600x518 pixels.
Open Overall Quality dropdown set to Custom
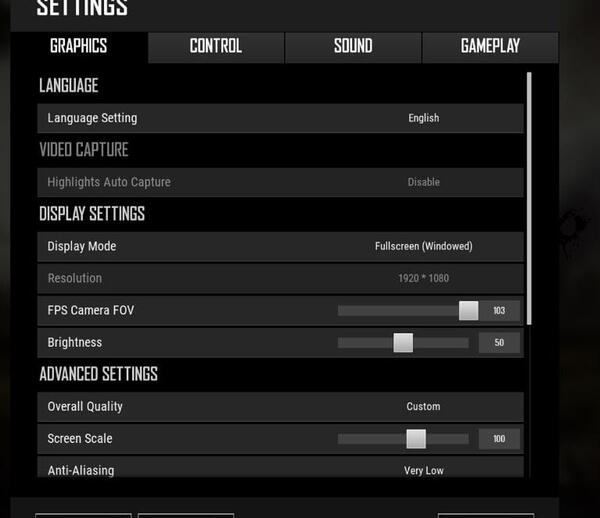(423, 406)
